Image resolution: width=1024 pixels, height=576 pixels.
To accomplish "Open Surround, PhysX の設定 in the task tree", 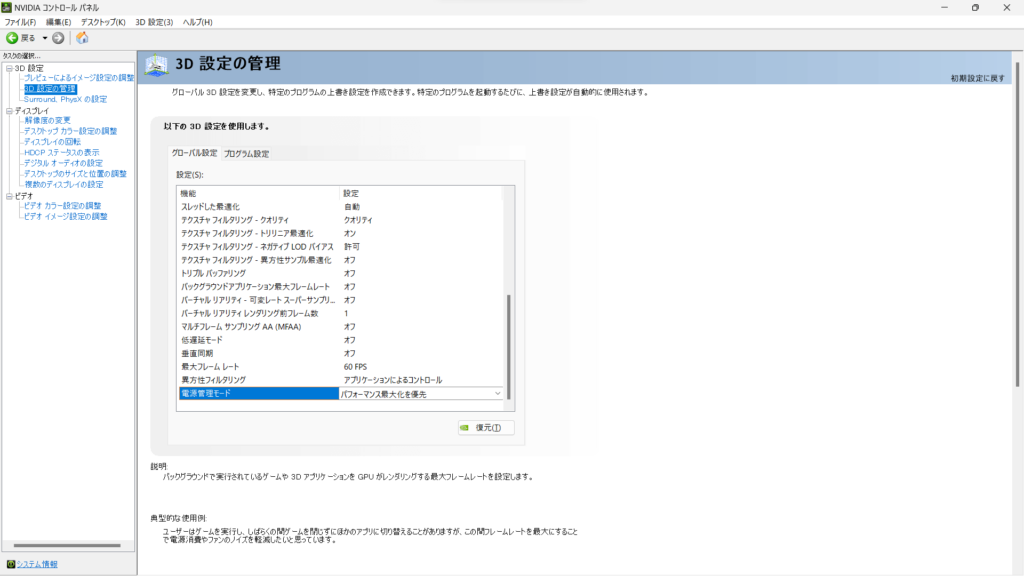I will [x=65, y=99].
